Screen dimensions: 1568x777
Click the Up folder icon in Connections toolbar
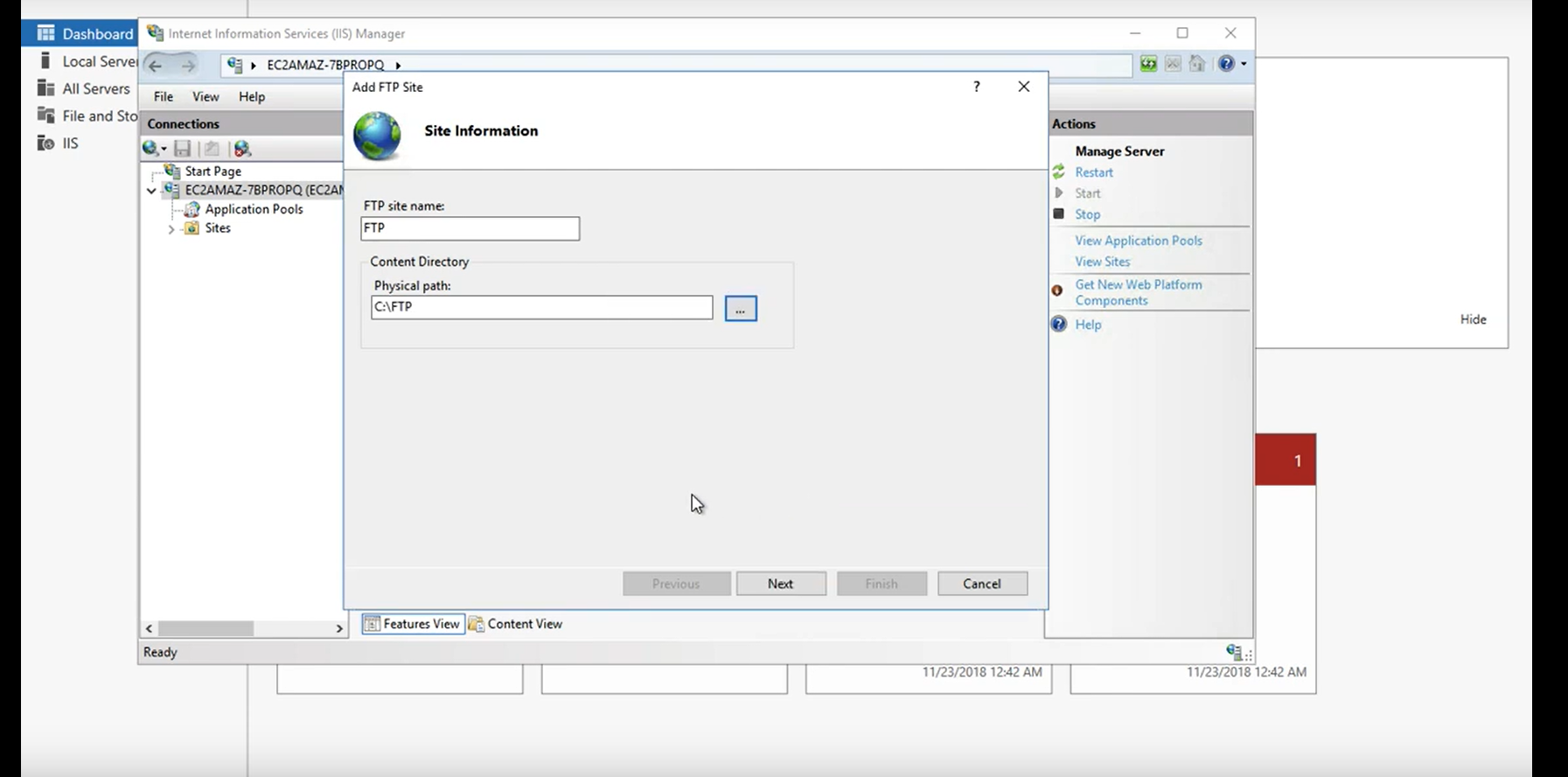212,149
